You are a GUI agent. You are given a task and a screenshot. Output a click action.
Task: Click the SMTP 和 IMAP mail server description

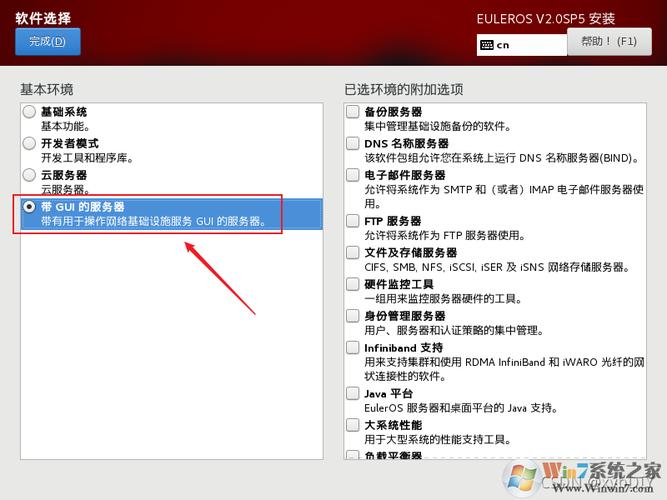[504, 197]
